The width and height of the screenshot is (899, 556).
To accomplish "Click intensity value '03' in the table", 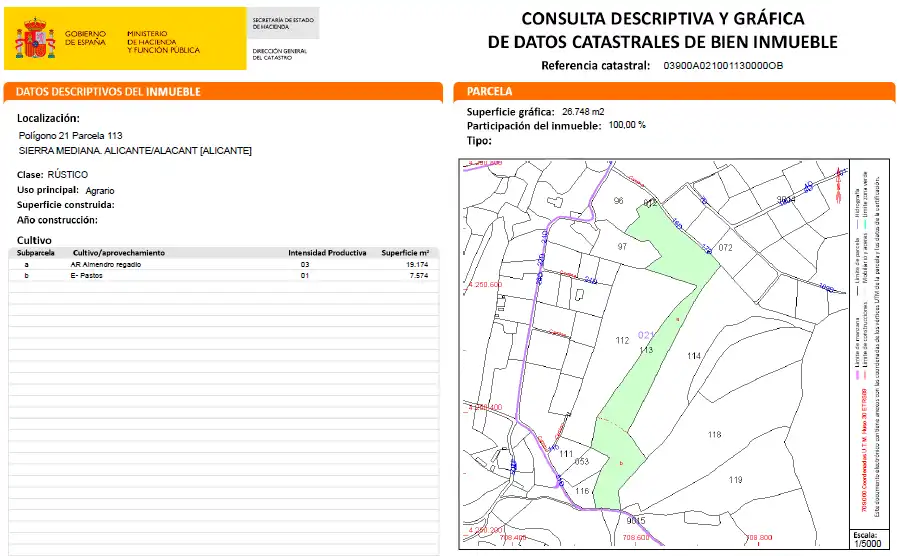I will (x=304, y=265).
